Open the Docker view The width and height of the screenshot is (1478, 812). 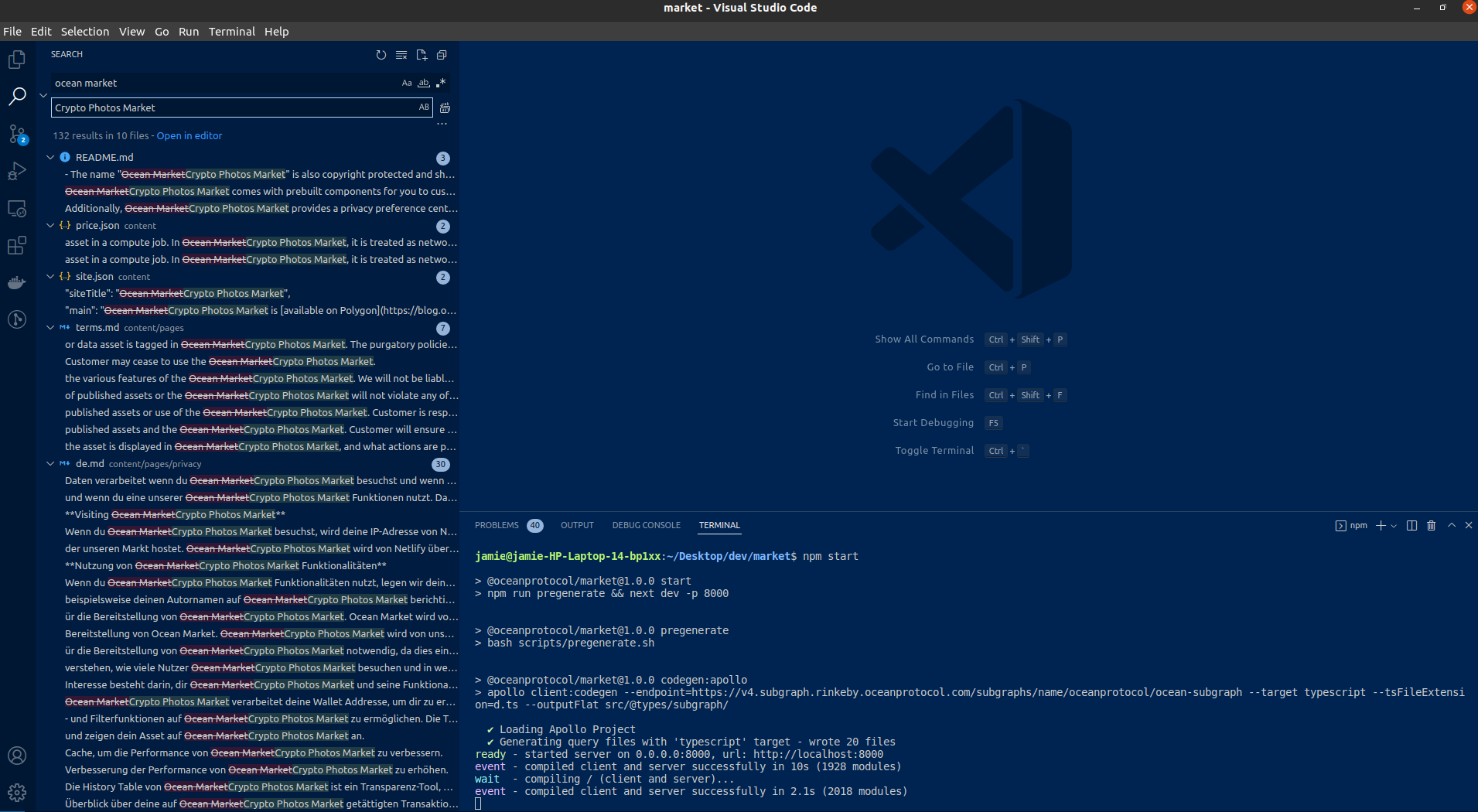pos(17,283)
